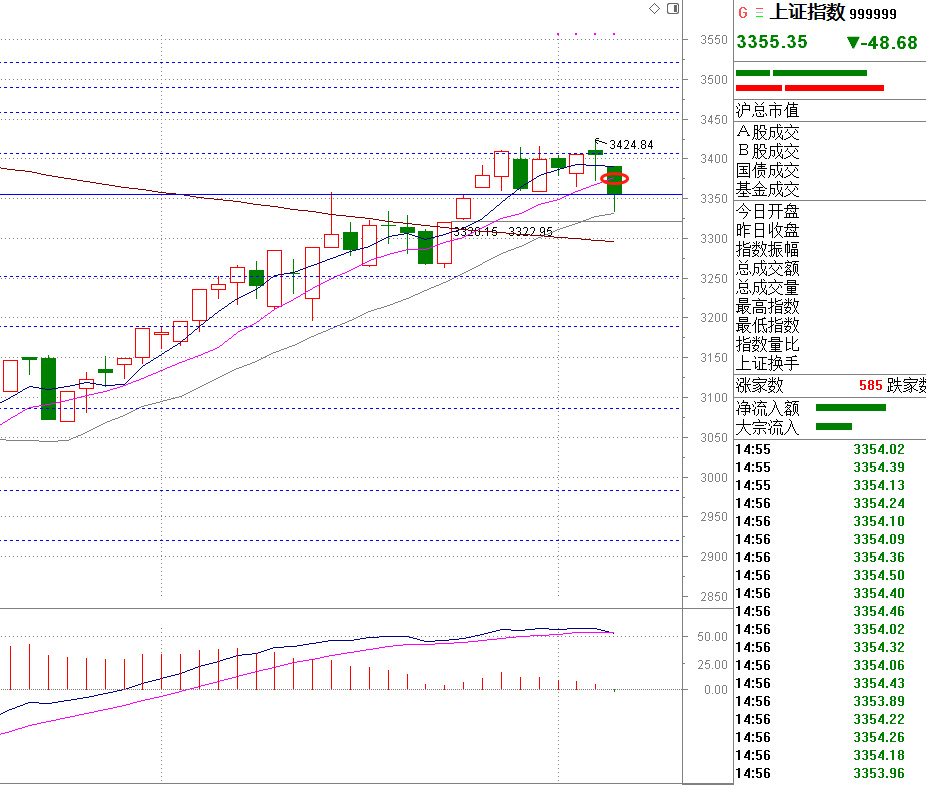Click the 3424.84 high price label on chart
Screen dimensions: 926x785
(x=631, y=145)
